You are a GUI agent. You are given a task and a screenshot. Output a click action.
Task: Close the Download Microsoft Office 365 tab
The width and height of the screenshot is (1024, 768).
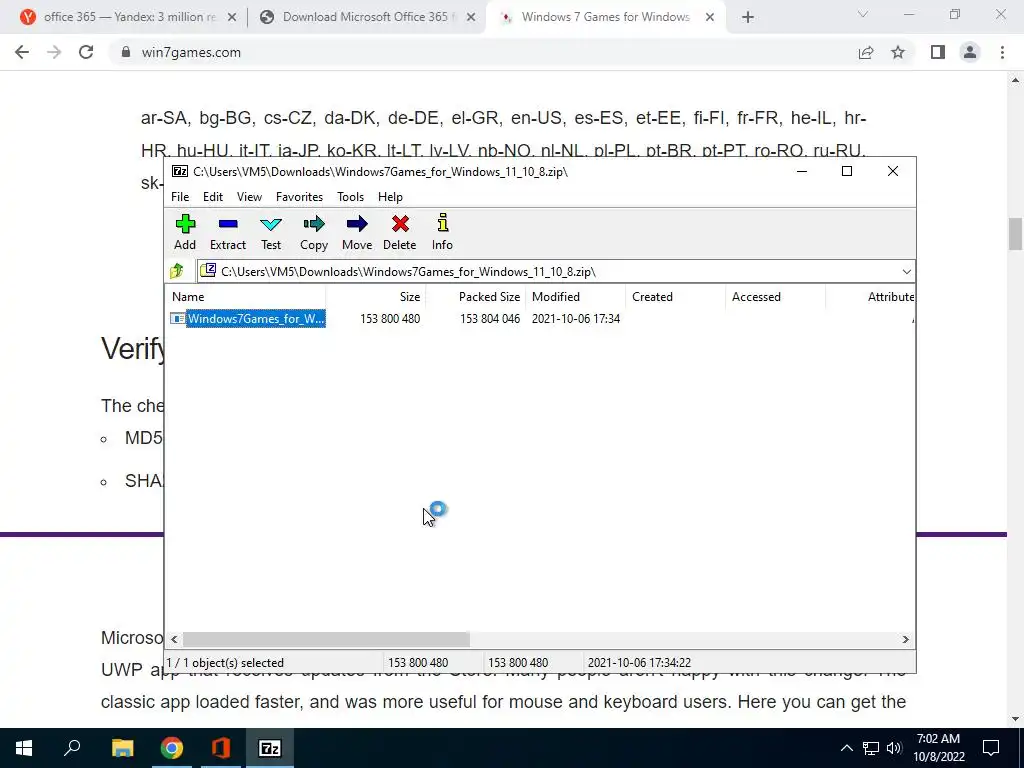point(471,18)
